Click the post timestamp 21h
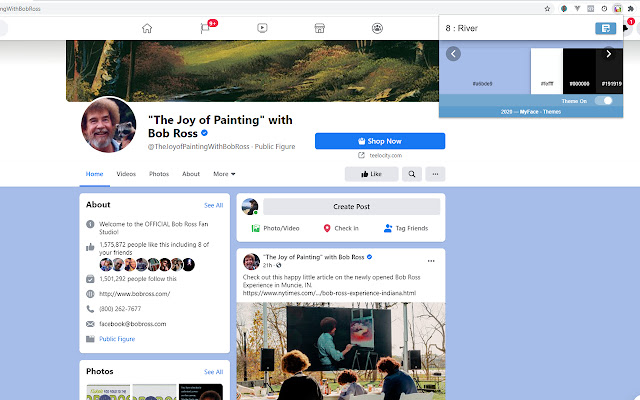 (267, 265)
